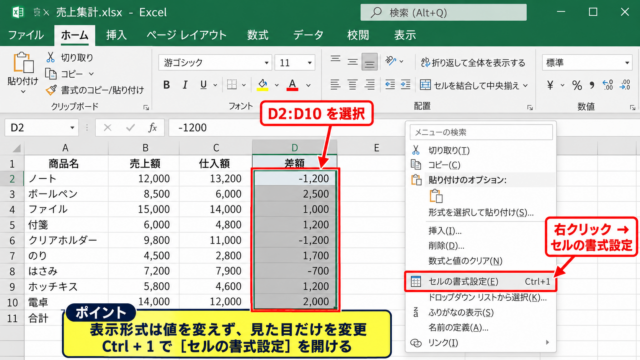This screenshot has width=640, height=360.
Task: Expand the リンク(I) submenu
Action: (480, 343)
